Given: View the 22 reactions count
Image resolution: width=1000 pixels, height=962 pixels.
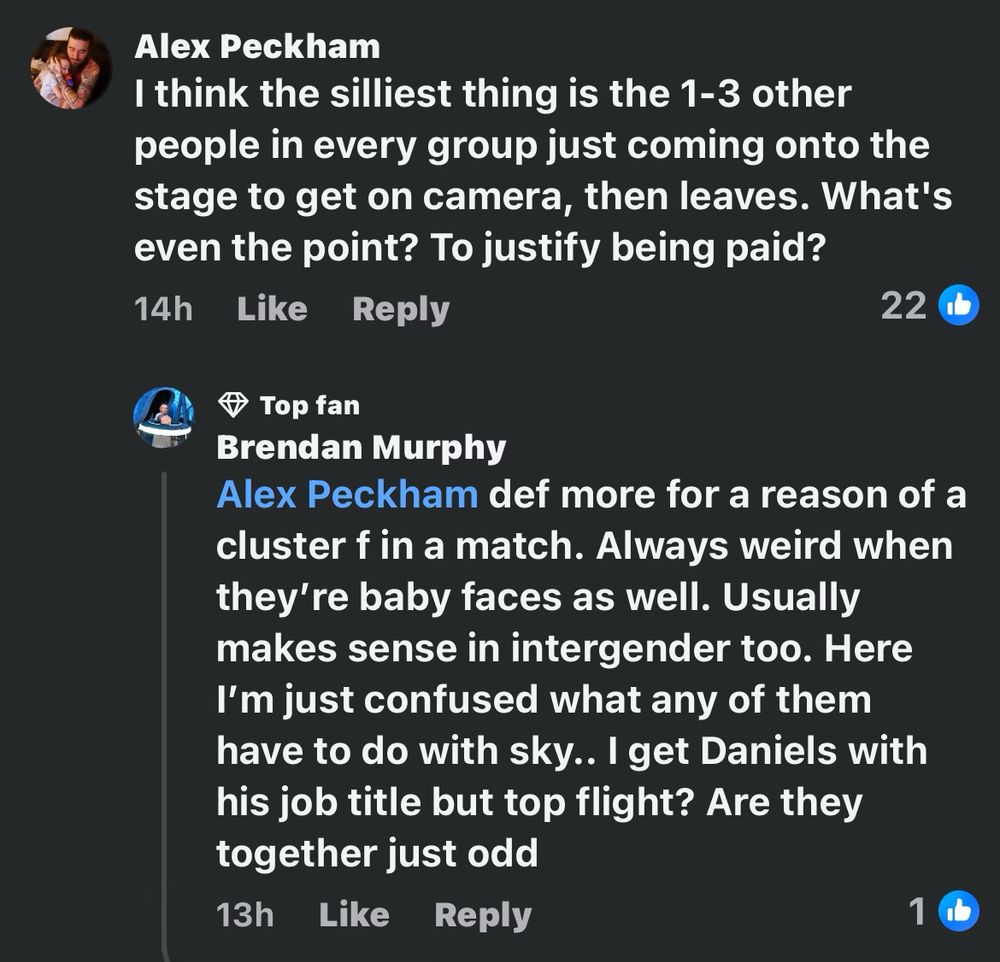Looking at the screenshot, I should click(x=903, y=306).
